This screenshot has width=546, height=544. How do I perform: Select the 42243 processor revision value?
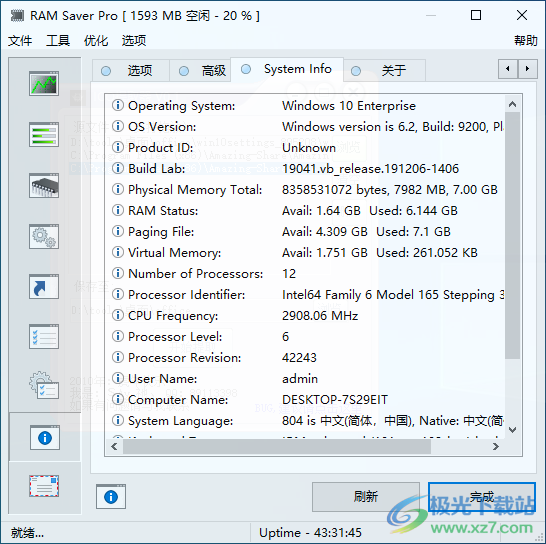[299, 358]
